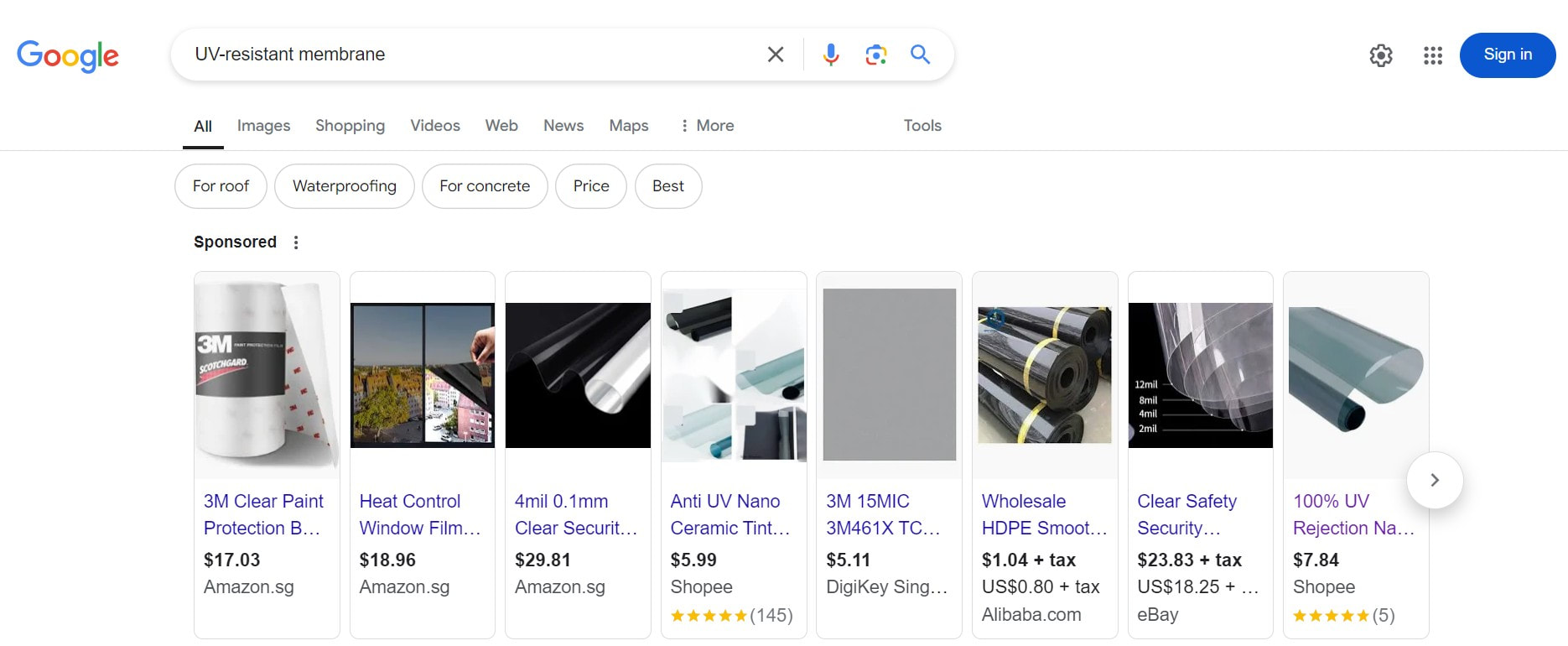
Task: Click into the UV-resistant membrane search field
Action: pyautogui.click(x=470, y=55)
